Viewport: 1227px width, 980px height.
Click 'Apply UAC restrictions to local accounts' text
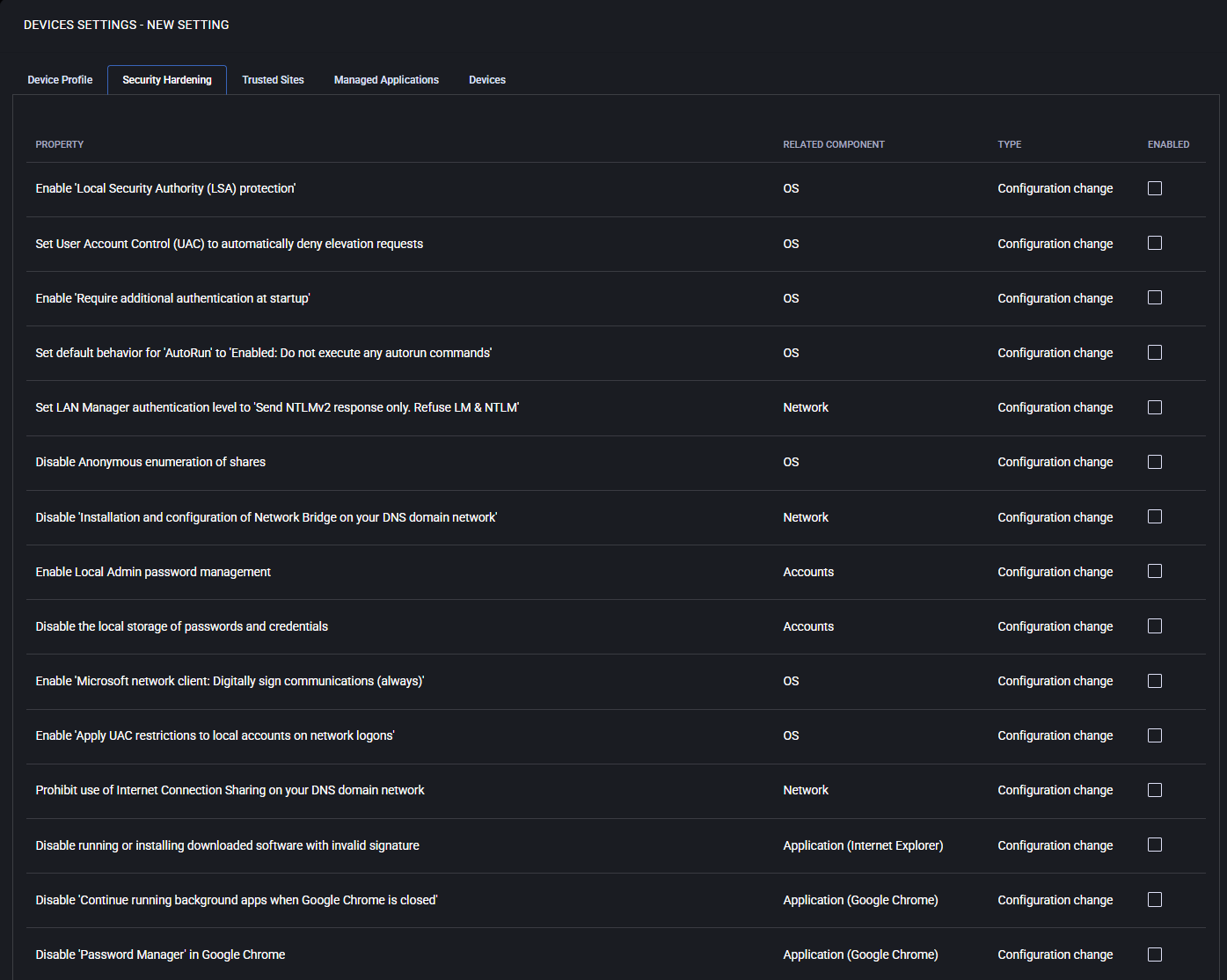(x=215, y=735)
